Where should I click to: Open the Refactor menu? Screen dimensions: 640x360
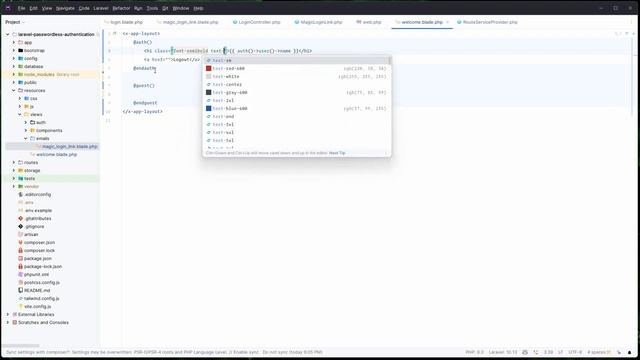pyautogui.click(x=121, y=8)
